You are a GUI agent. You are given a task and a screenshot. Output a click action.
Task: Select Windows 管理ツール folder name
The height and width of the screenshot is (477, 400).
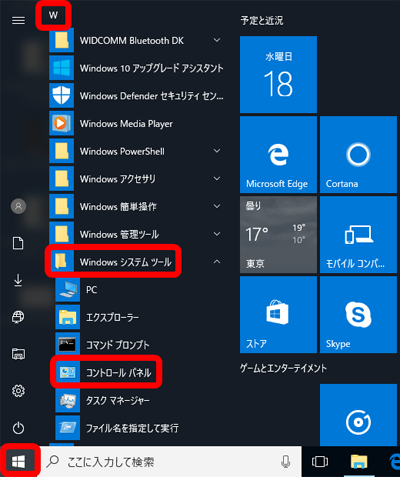(119, 234)
